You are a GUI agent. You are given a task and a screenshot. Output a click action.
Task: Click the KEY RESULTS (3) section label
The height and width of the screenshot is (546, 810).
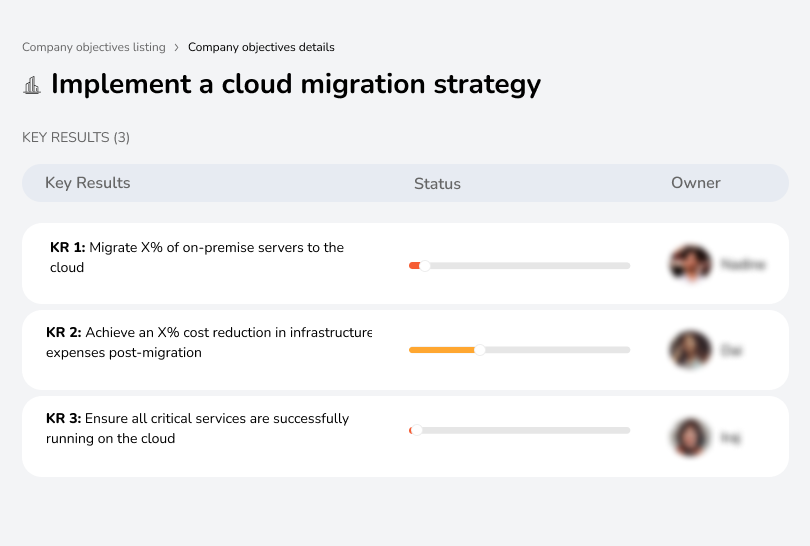pos(76,137)
